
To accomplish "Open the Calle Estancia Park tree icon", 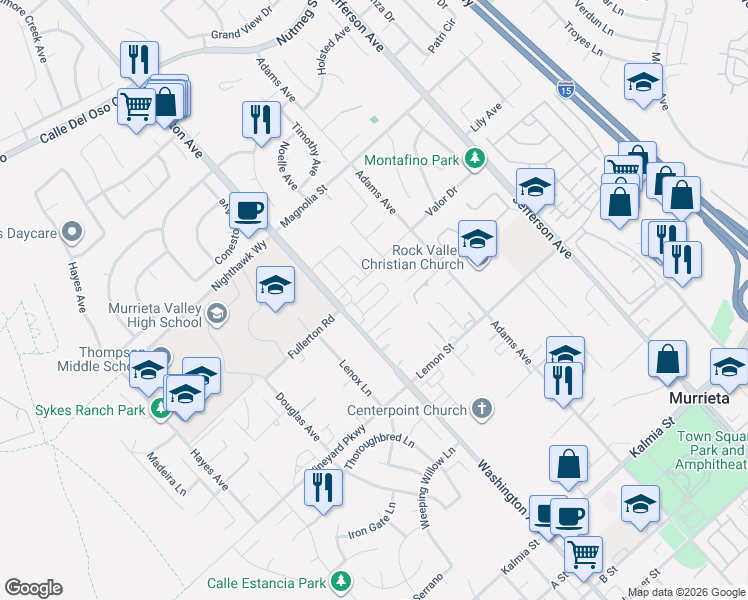I will 341,581.
